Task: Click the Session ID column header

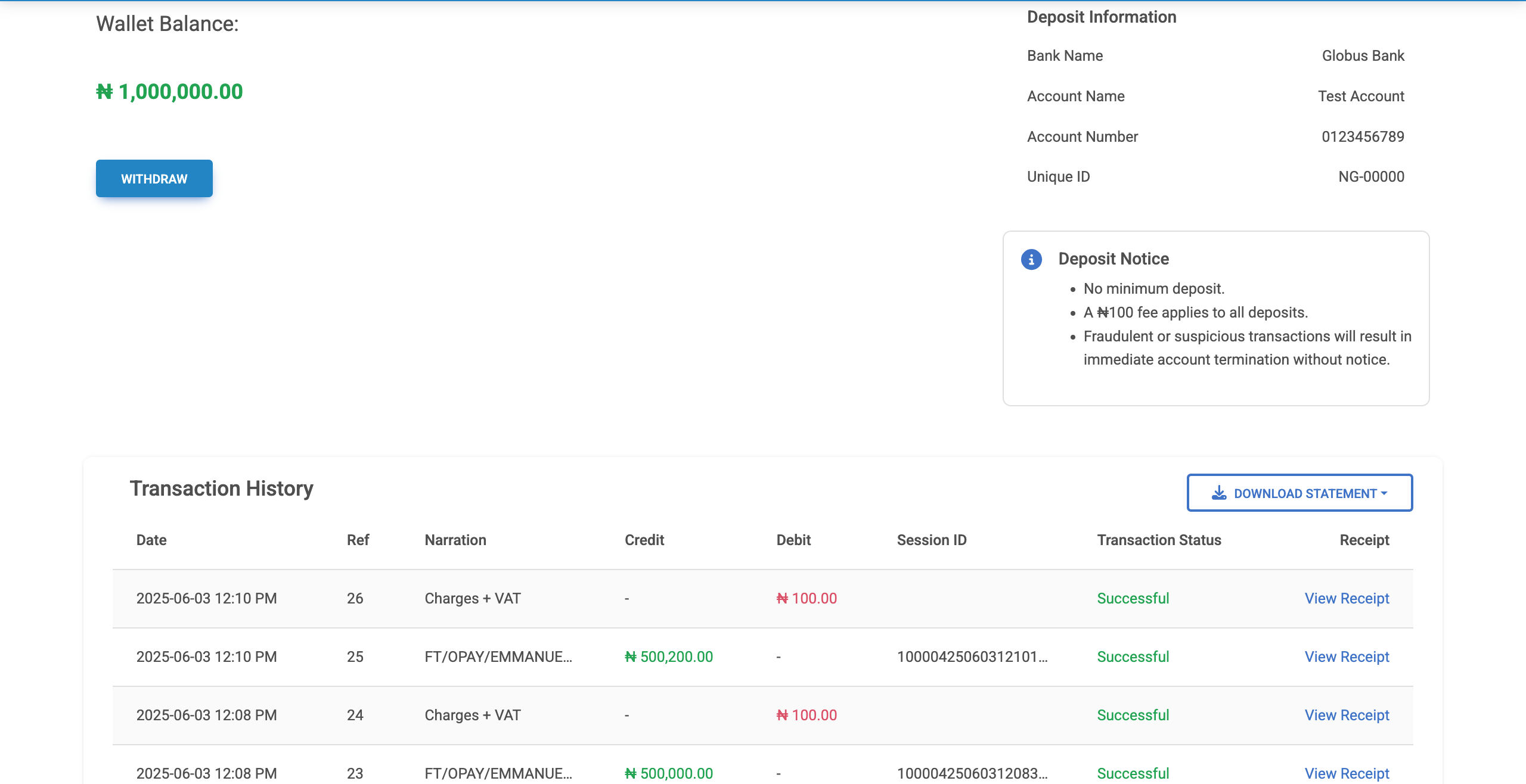Action: [931, 540]
